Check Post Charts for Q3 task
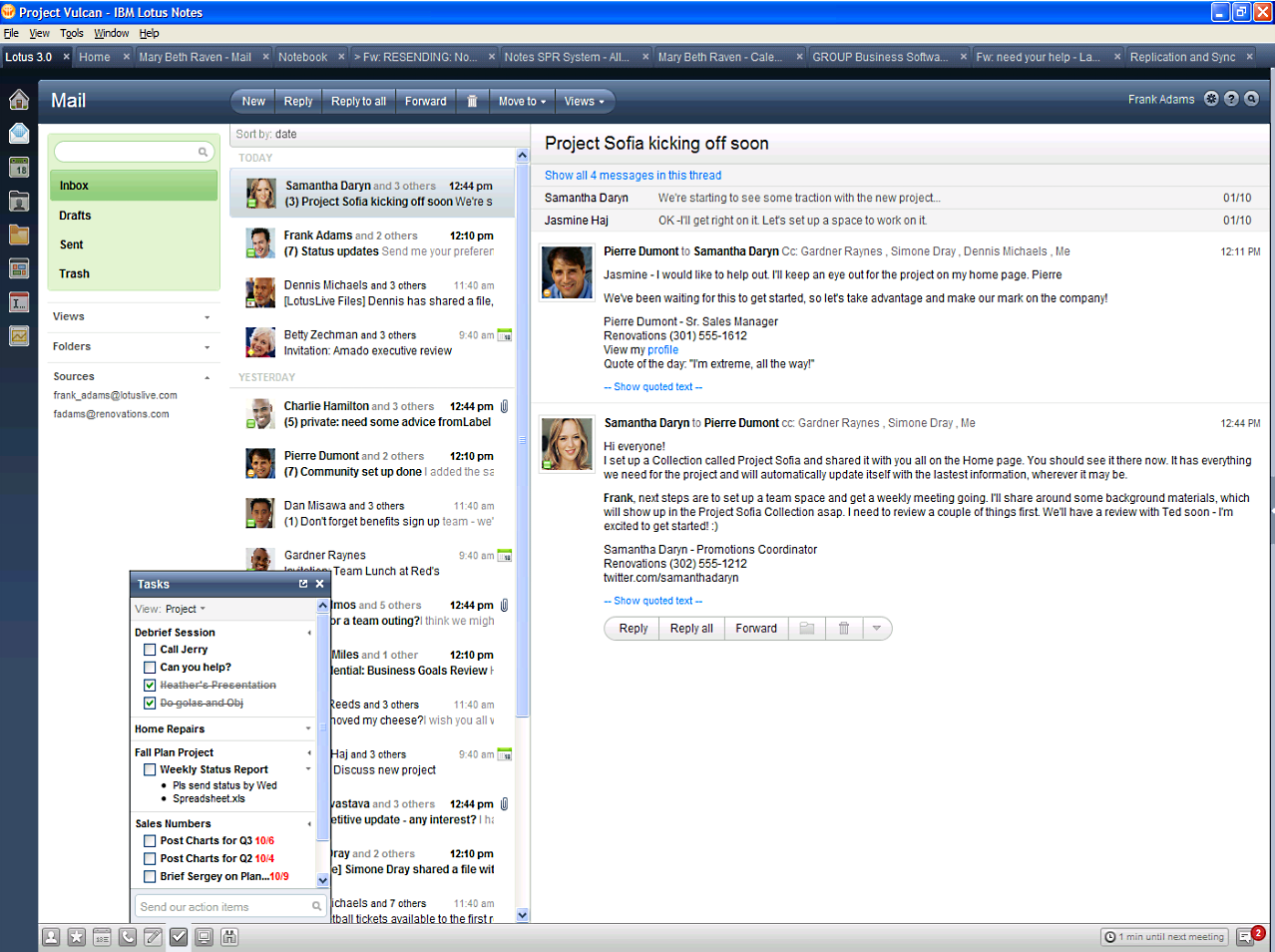The height and width of the screenshot is (952, 1275). [x=150, y=841]
